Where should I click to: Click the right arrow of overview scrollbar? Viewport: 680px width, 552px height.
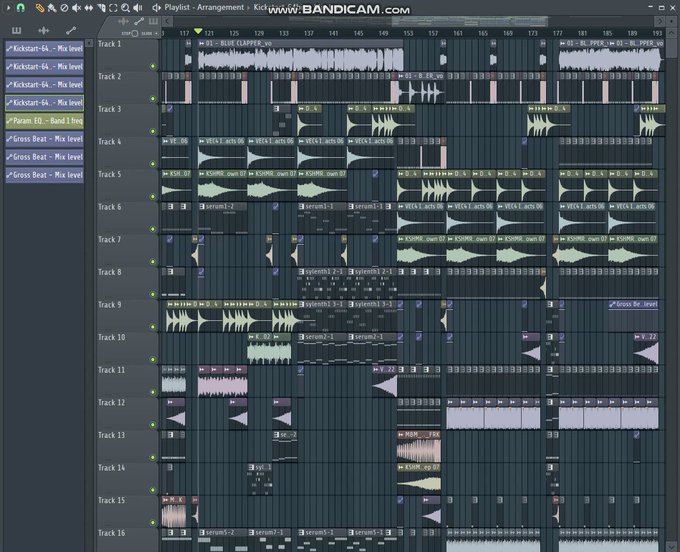[659, 21]
